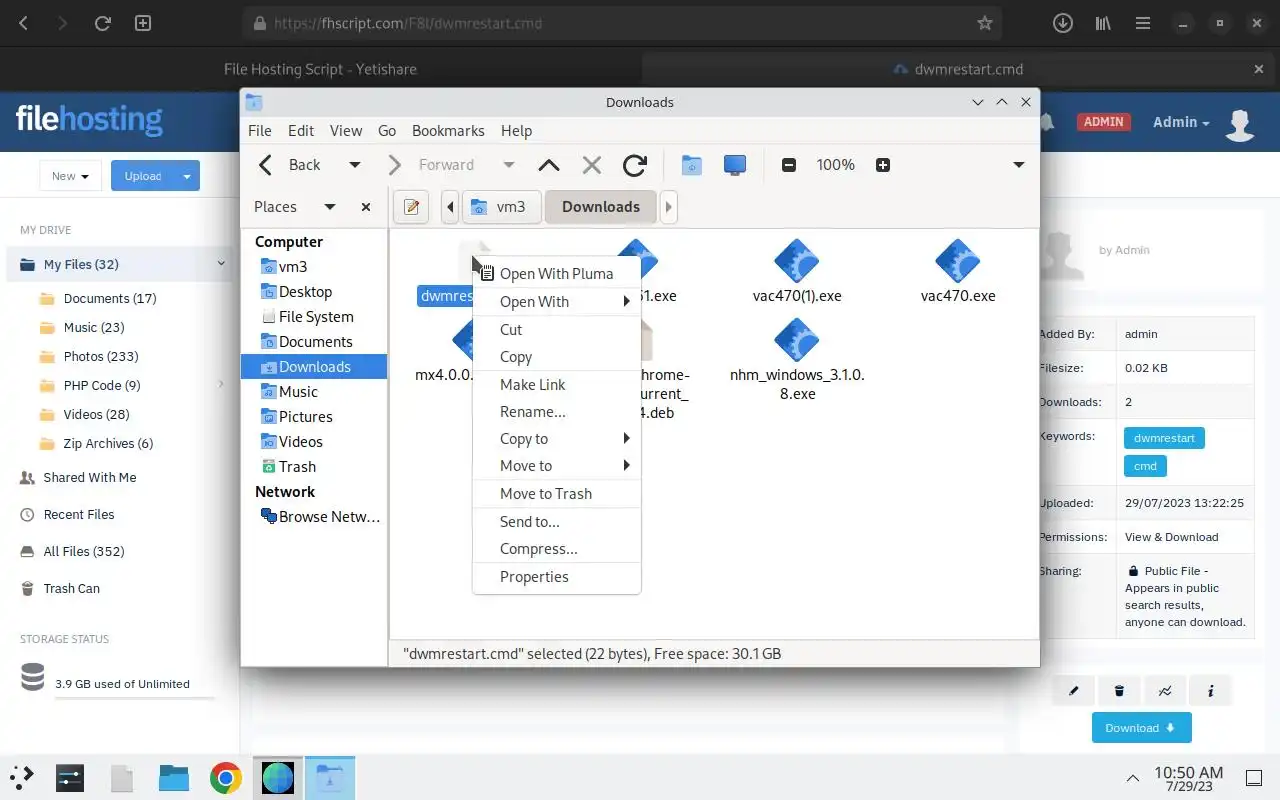The width and height of the screenshot is (1280, 800).
Task: Click the info file action icon
Action: click(1211, 691)
